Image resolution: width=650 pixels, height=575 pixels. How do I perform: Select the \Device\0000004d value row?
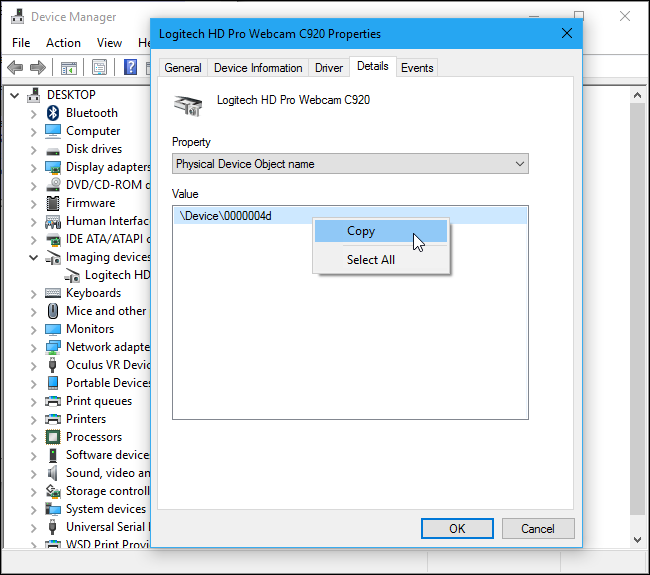tap(350, 216)
